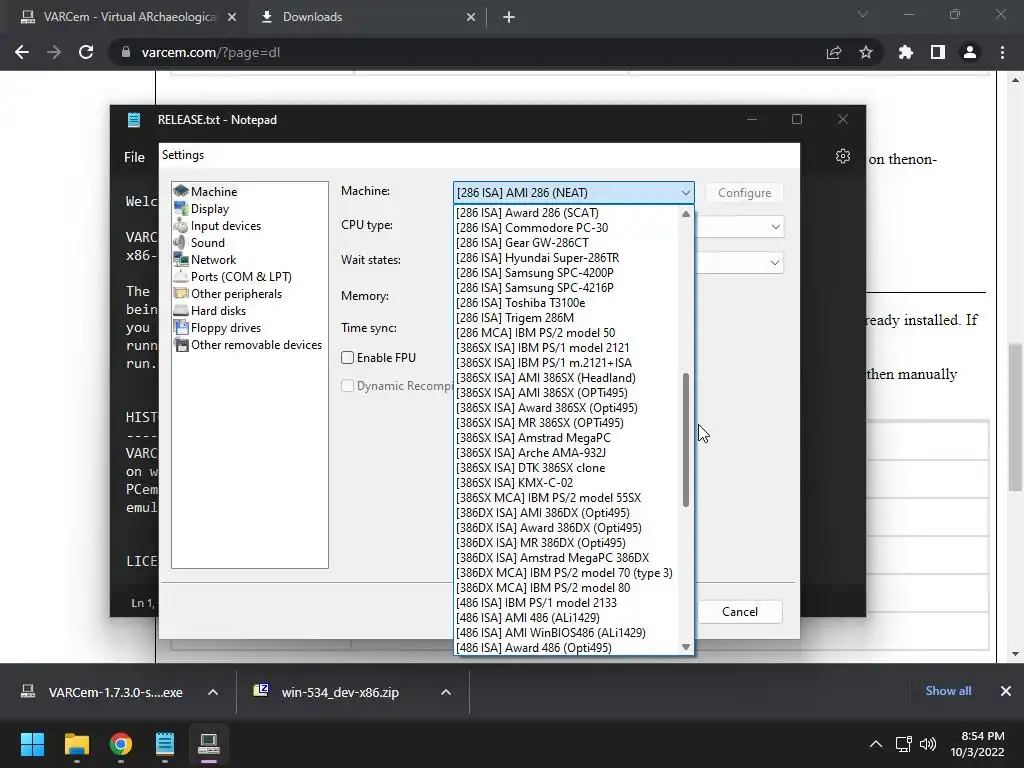Click Notepad settings gear icon
1024x768 pixels.
842,156
